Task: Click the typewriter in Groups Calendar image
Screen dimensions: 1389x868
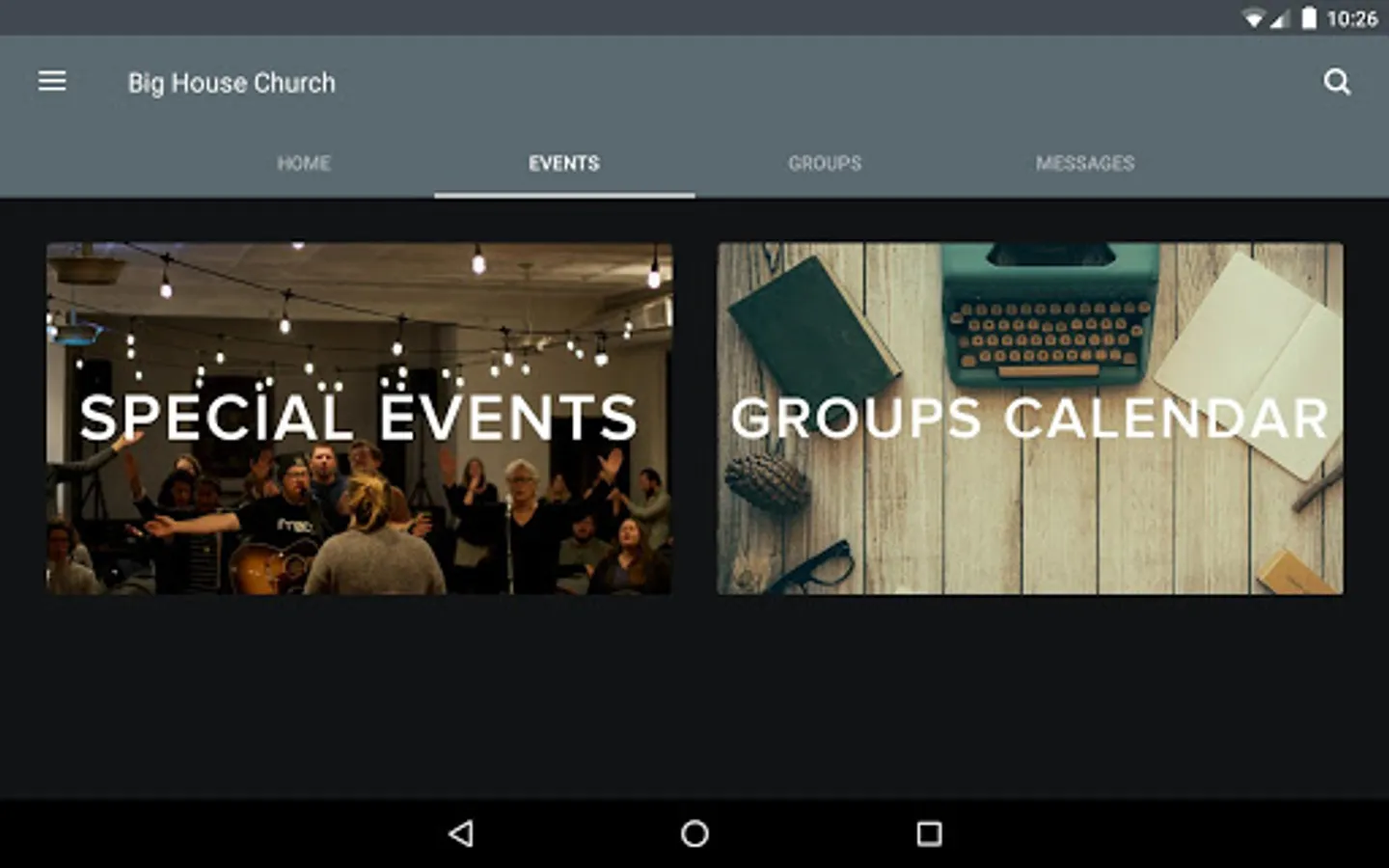Action: pos(1050,313)
